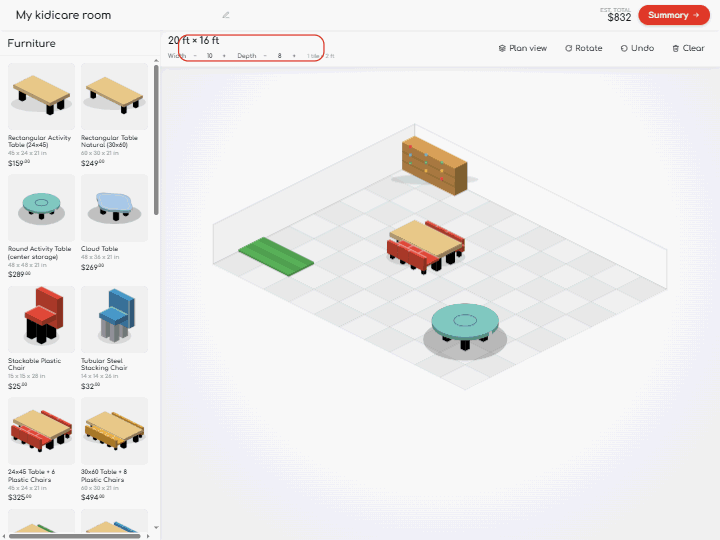Viewport: 720px width, 540px height.
Task: Choose 24x45 Table + 6 Plastic Chairs set
Action: tap(41, 431)
